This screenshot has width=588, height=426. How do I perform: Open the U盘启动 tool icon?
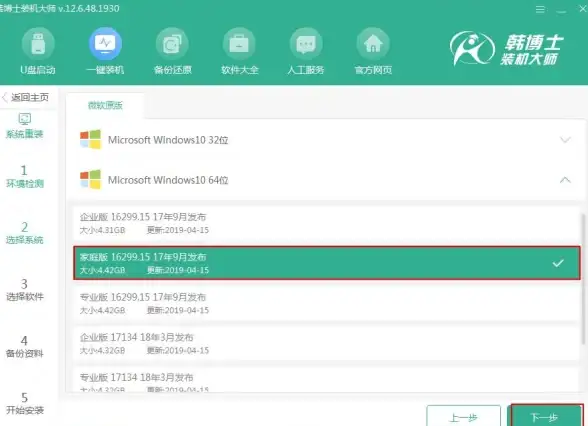click(x=38, y=45)
